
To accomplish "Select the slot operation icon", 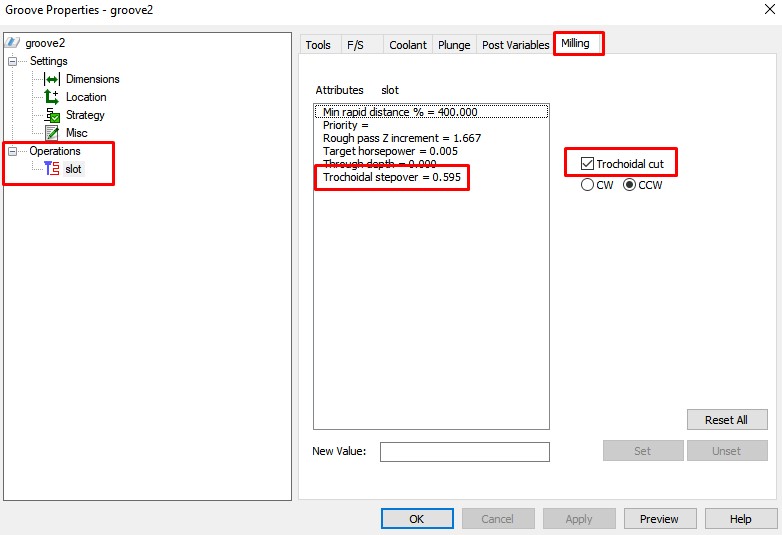I will [51, 169].
